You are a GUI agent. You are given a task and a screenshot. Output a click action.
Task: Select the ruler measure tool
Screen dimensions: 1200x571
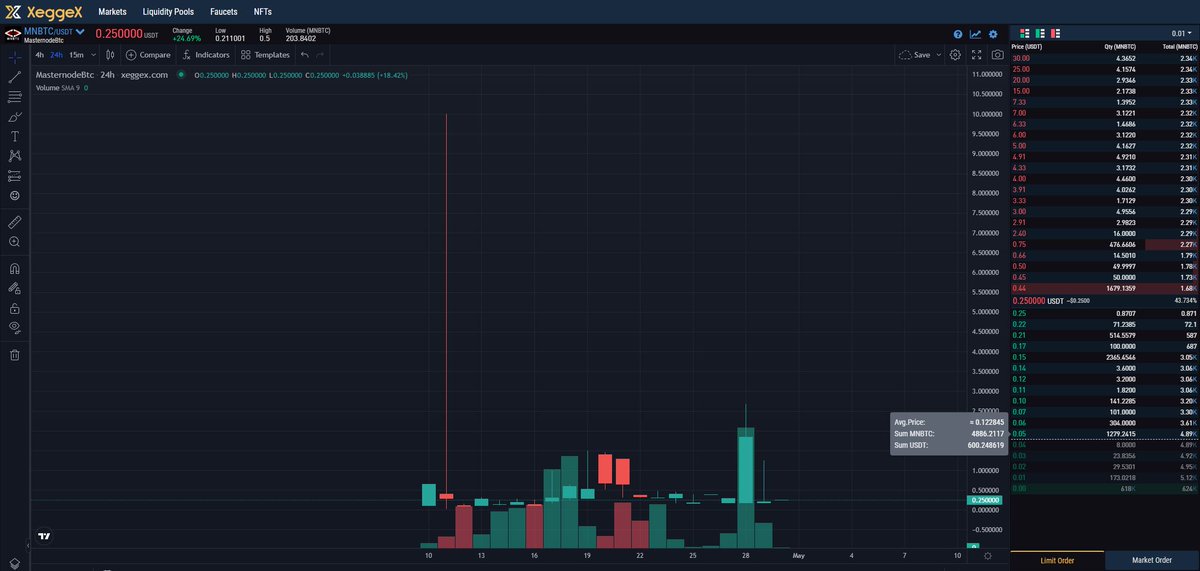point(14,221)
